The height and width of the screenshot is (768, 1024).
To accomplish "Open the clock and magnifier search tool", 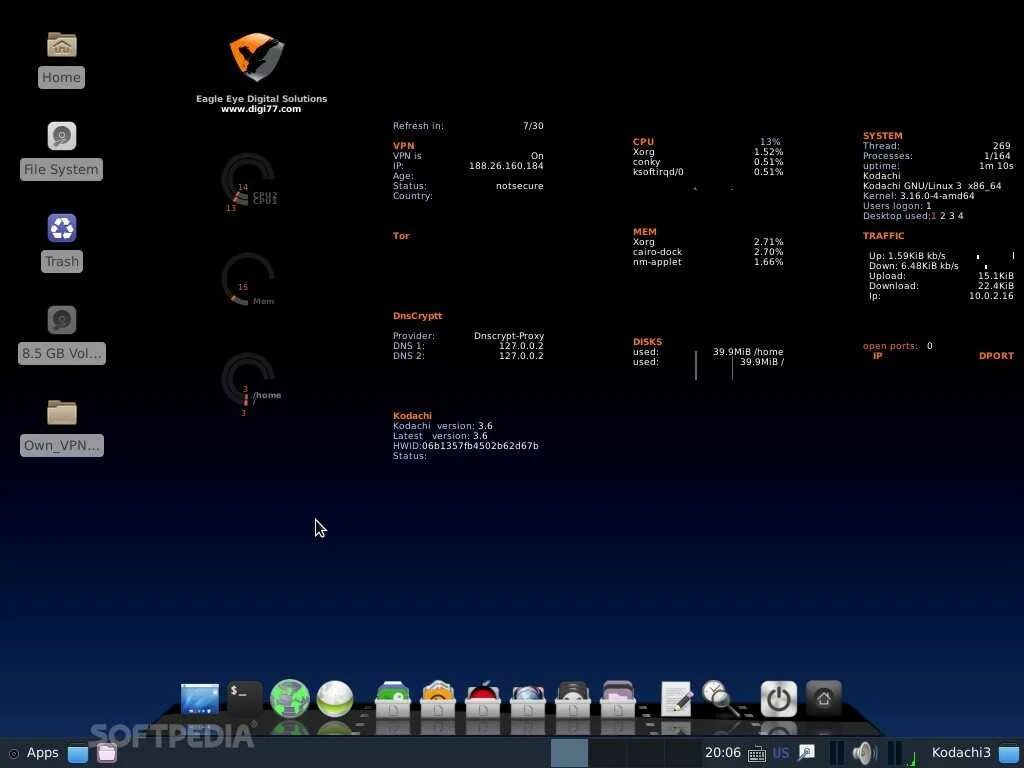I will (721, 698).
